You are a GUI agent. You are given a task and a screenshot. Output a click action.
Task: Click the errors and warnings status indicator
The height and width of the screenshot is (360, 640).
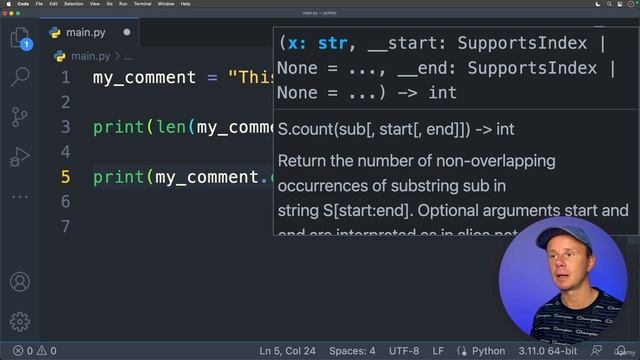pyautogui.click(x=35, y=351)
